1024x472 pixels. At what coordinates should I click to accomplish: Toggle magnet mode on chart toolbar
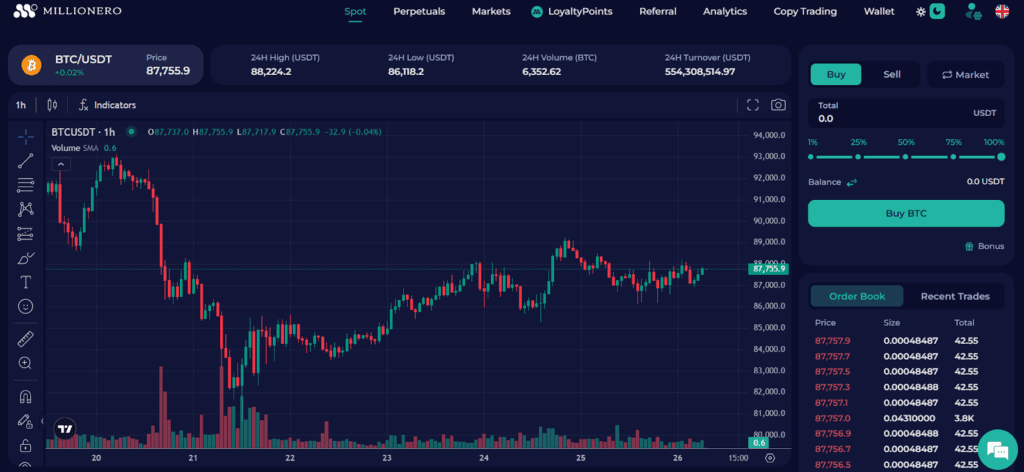pyautogui.click(x=26, y=396)
